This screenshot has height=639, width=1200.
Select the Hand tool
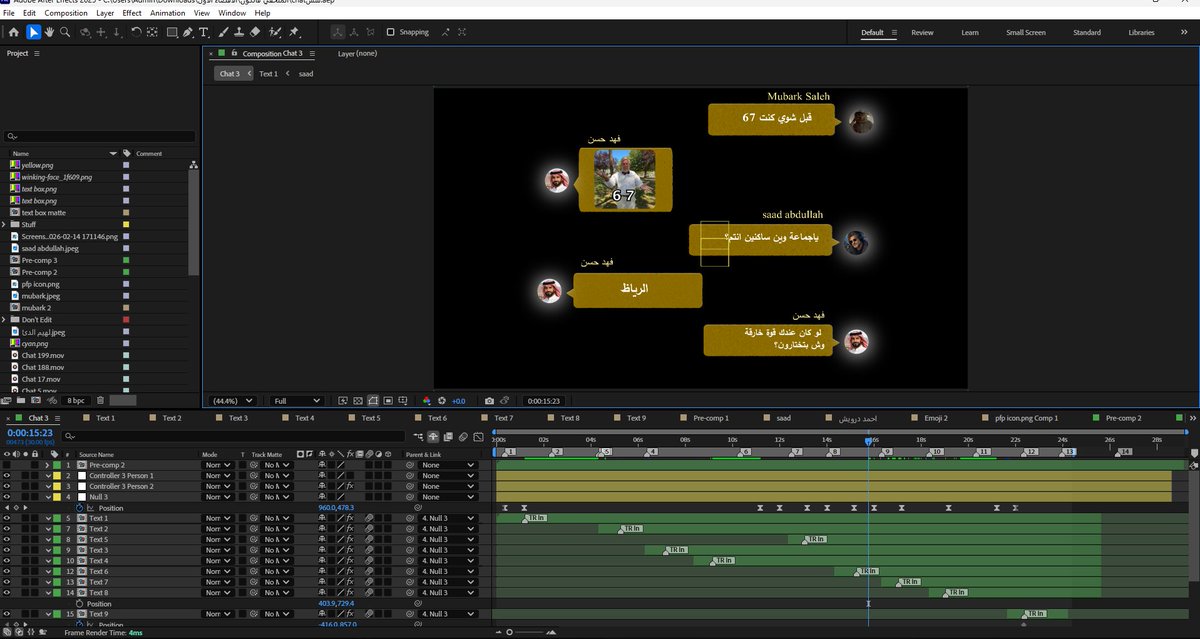click(x=49, y=32)
